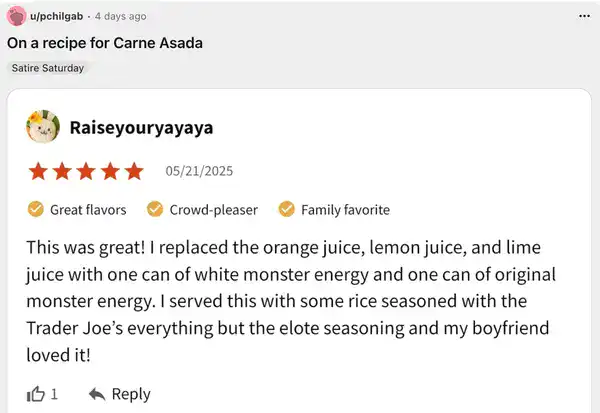
Task: Click the u/pchilgab user avatar
Action: 16,16
